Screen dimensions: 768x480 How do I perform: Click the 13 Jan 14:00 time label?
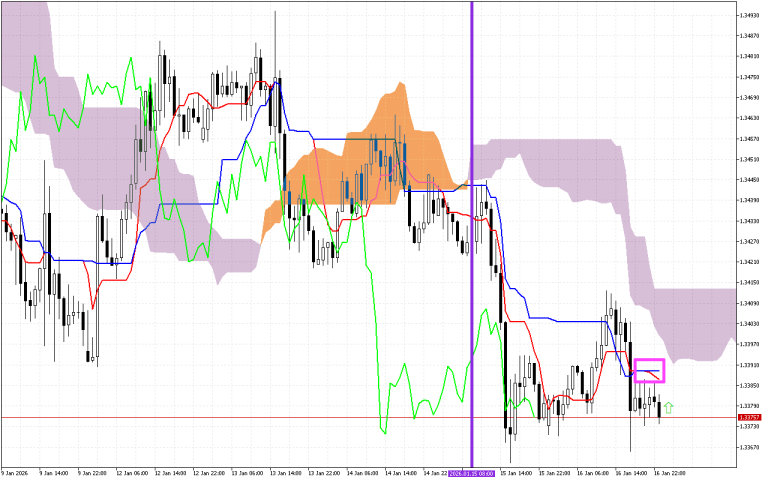[x=286, y=474]
